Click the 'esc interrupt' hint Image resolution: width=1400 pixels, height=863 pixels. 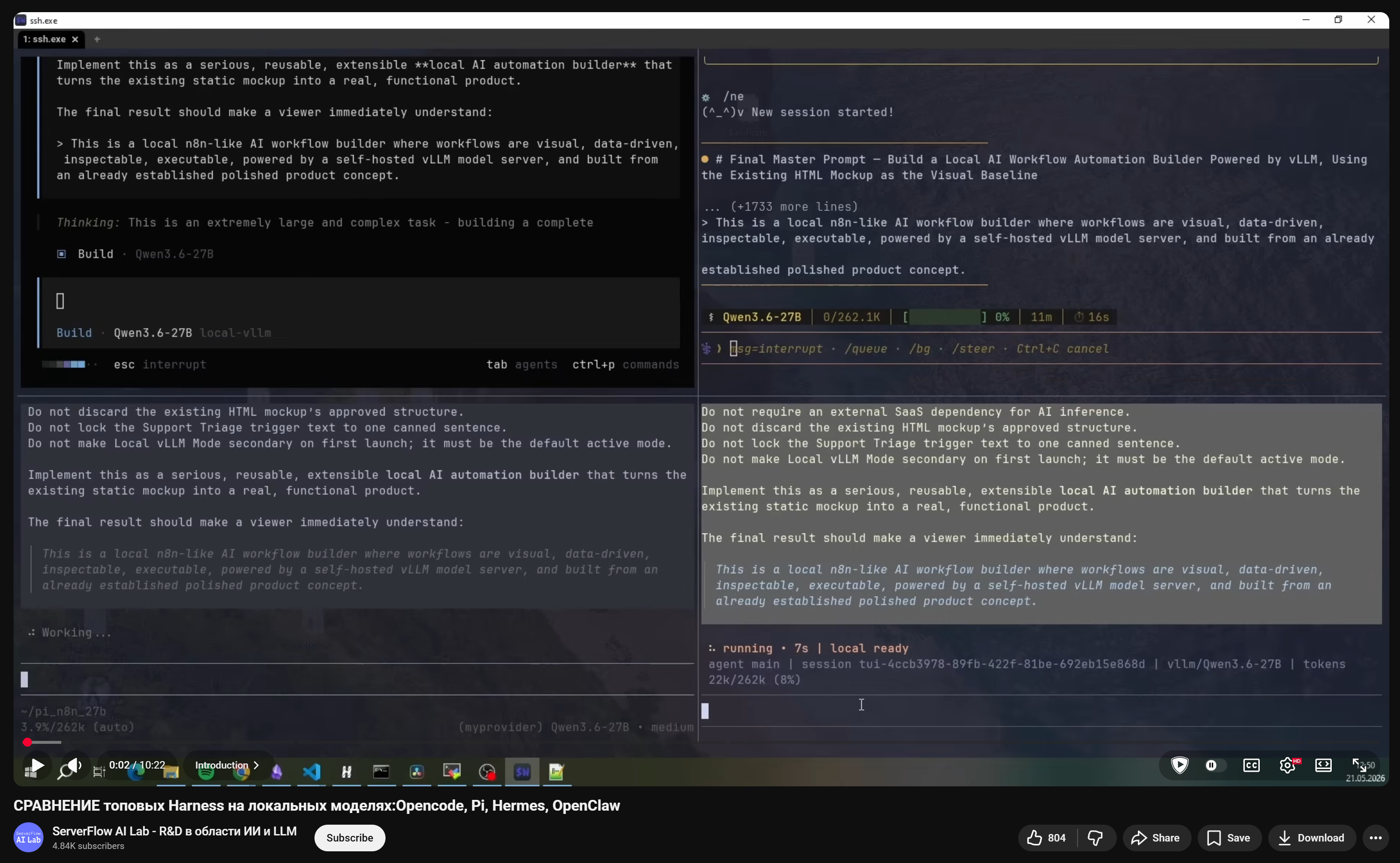coord(160,364)
